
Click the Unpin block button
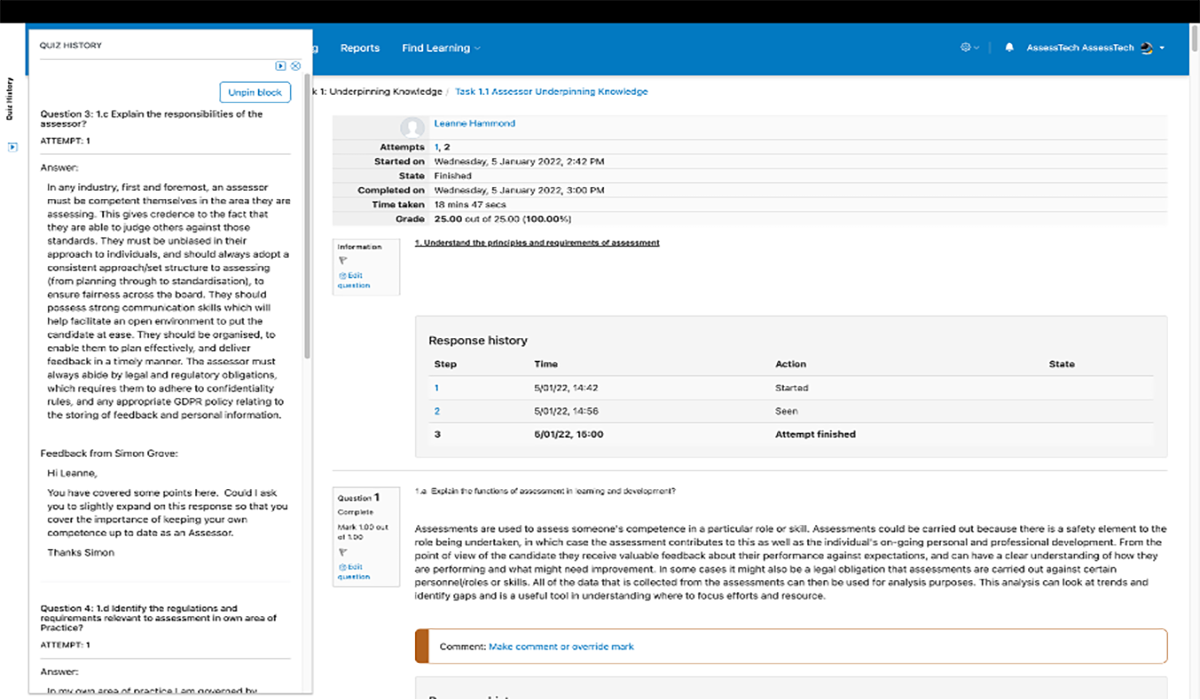[x=255, y=92]
